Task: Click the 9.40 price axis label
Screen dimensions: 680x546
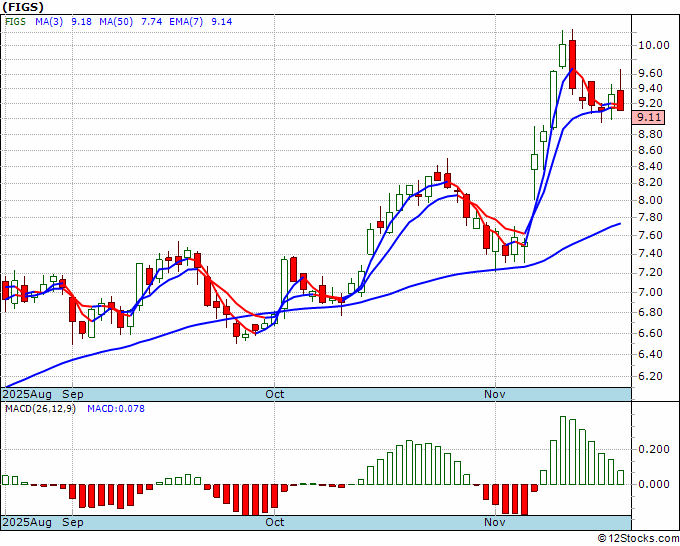Action: tap(651, 88)
